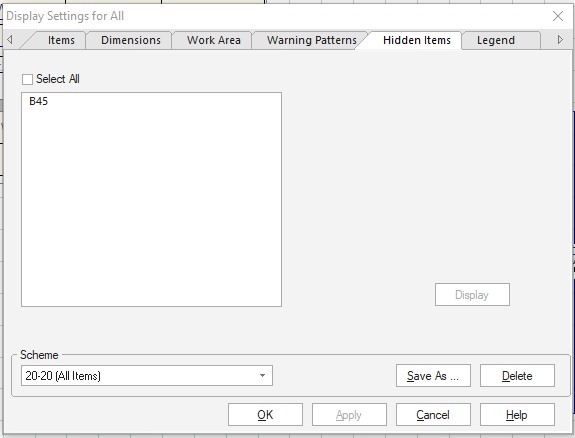Click the Display button
Viewport: 575px width, 438px height.
tap(472, 295)
